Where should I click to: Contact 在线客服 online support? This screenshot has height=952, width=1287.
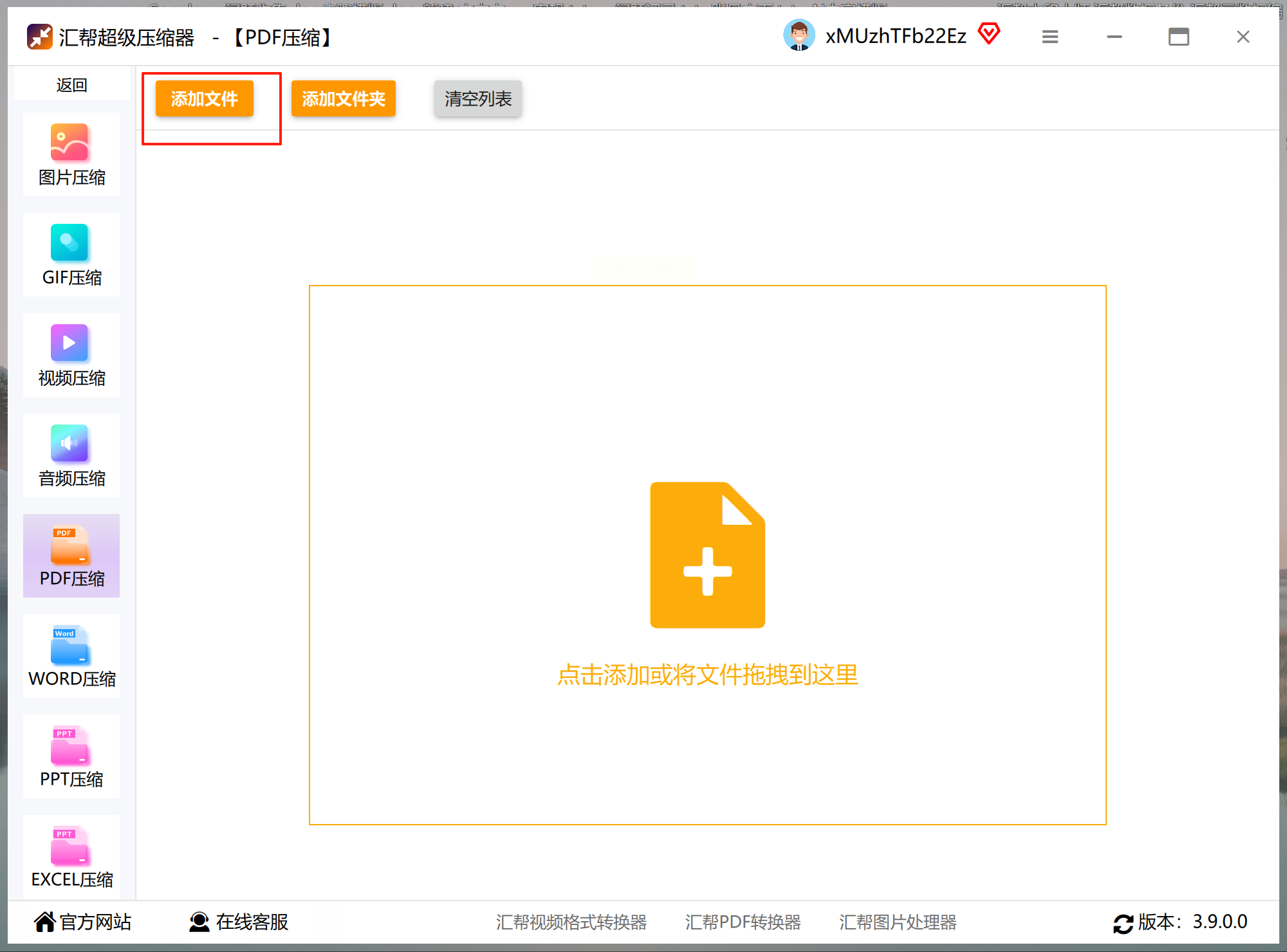click(x=239, y=922)
